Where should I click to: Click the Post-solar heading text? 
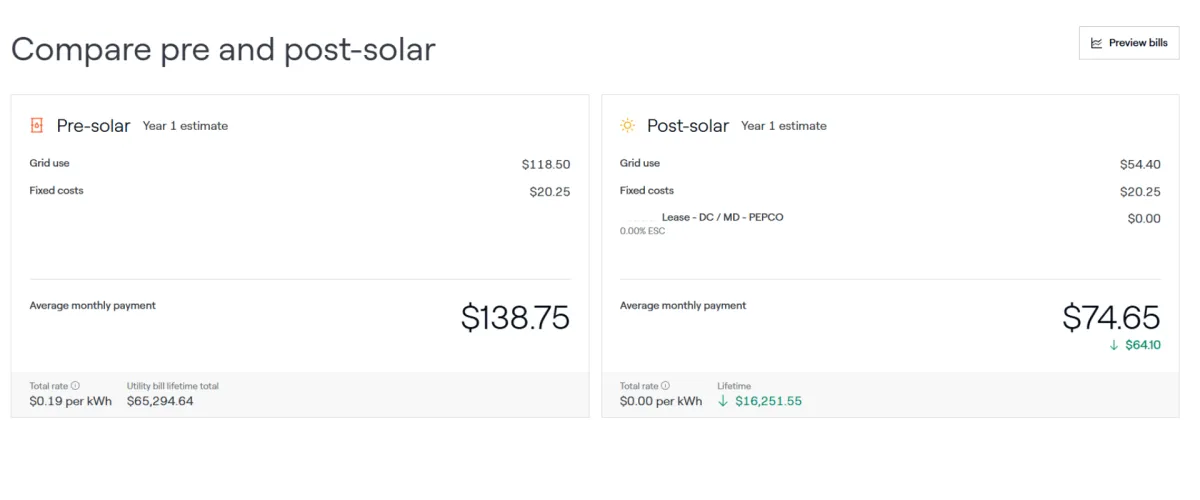[688, 126]
